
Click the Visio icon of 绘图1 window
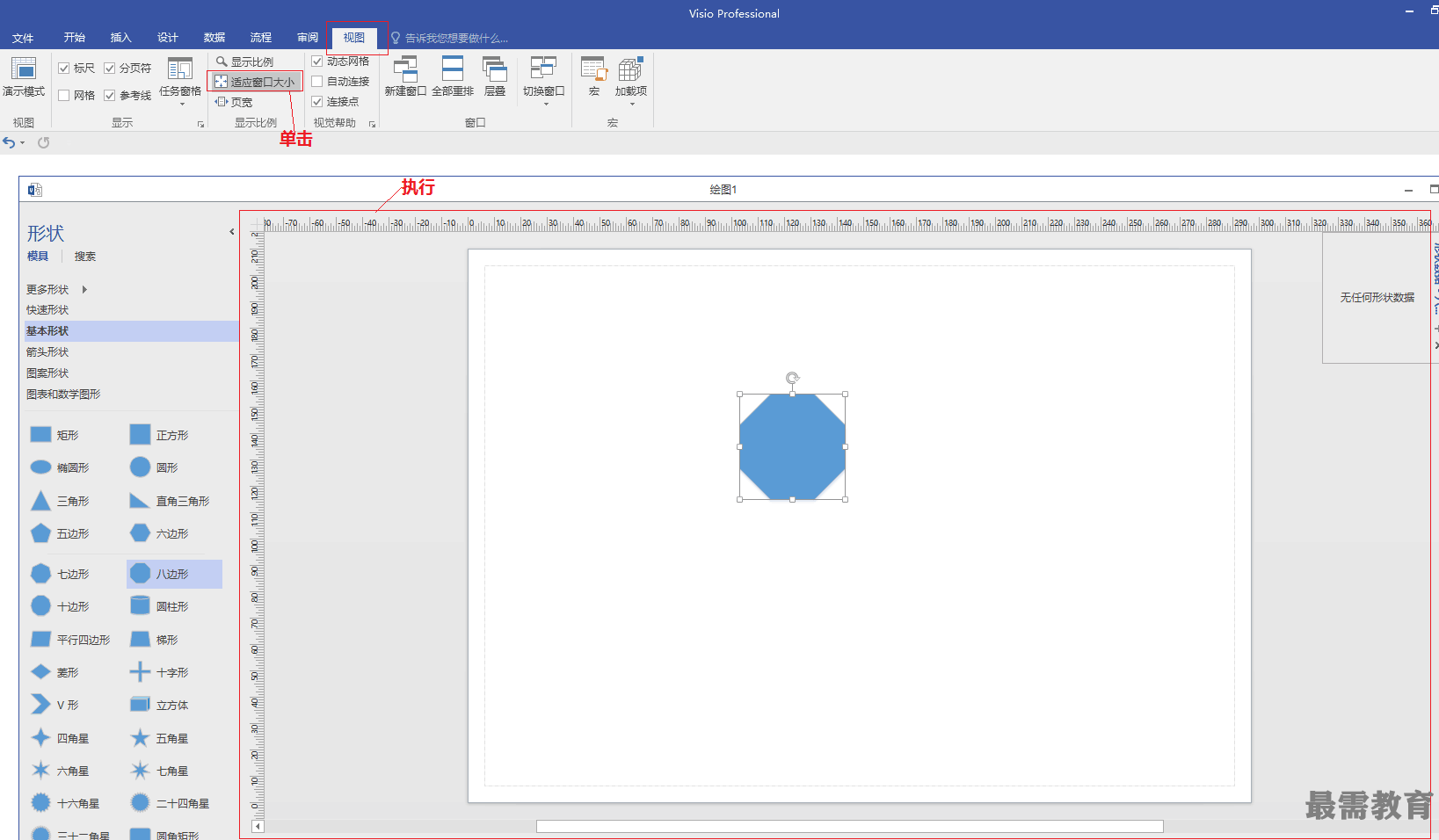[x=35, y=190]
